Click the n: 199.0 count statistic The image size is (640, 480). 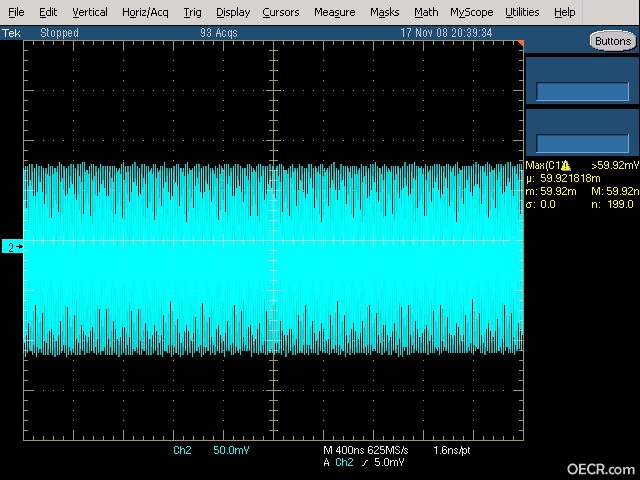click(612, 204)
